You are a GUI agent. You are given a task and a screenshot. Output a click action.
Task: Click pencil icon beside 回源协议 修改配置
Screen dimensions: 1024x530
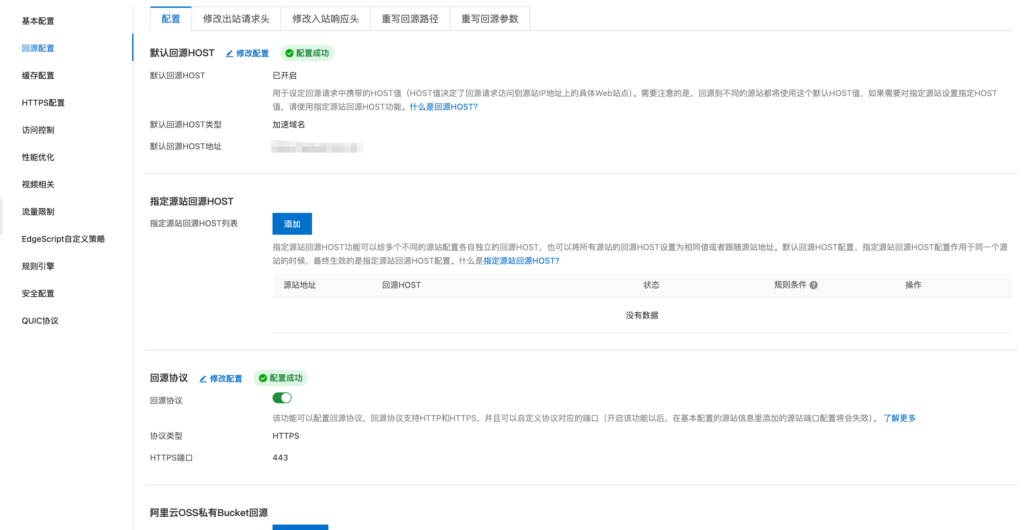[x=203, y=379]
